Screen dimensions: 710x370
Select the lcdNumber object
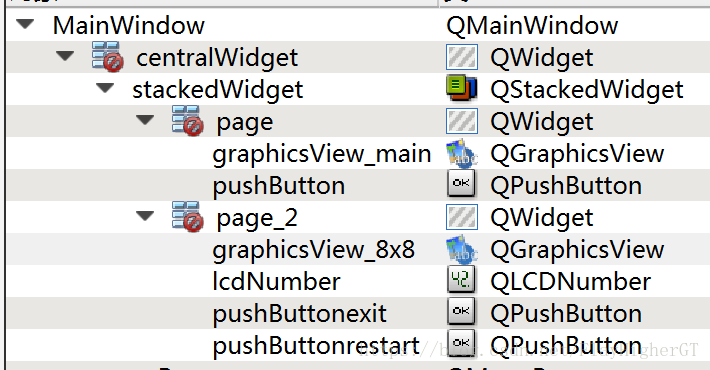click(276, 282)
